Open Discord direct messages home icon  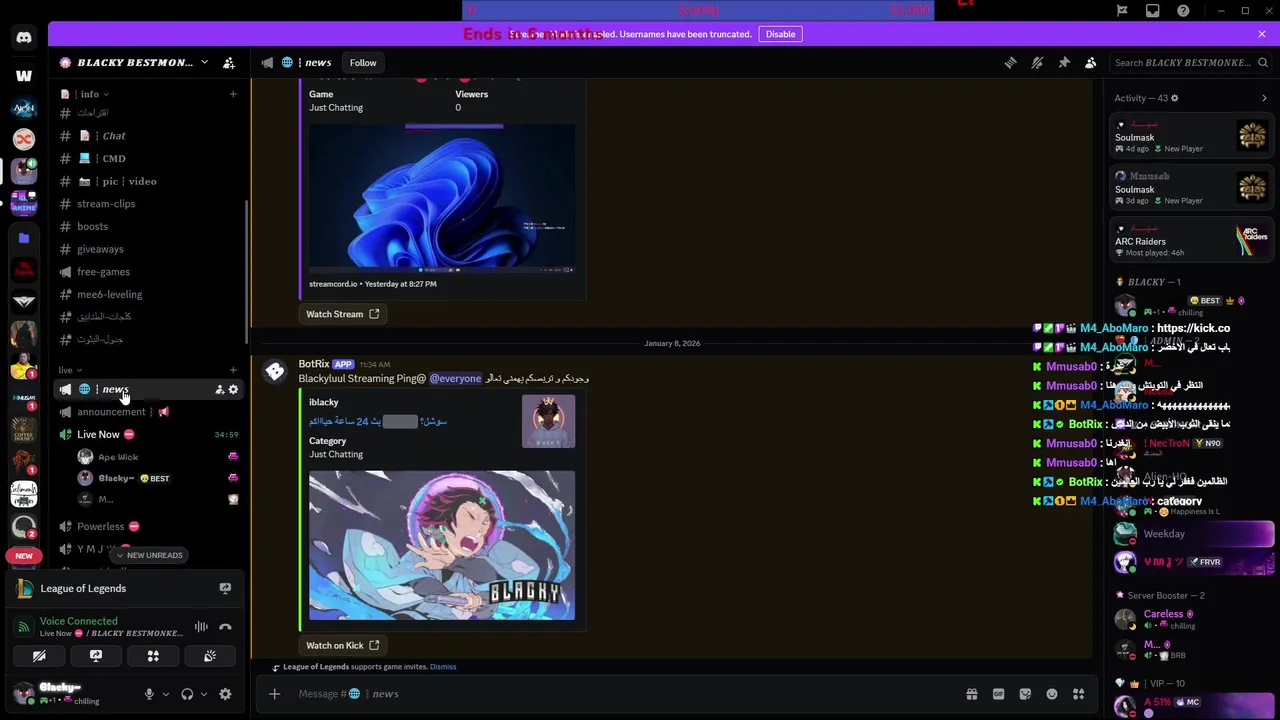click(24, 38)
